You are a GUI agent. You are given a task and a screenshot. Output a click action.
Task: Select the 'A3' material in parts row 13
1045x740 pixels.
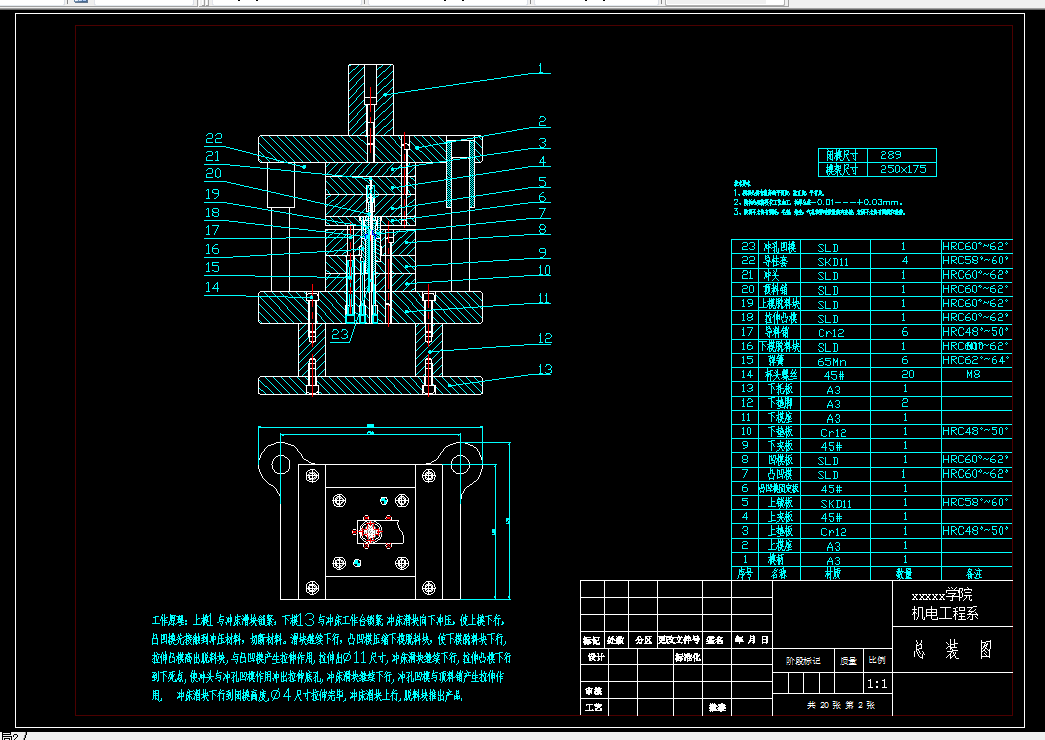pyautogui.click(x=833, y=390)
